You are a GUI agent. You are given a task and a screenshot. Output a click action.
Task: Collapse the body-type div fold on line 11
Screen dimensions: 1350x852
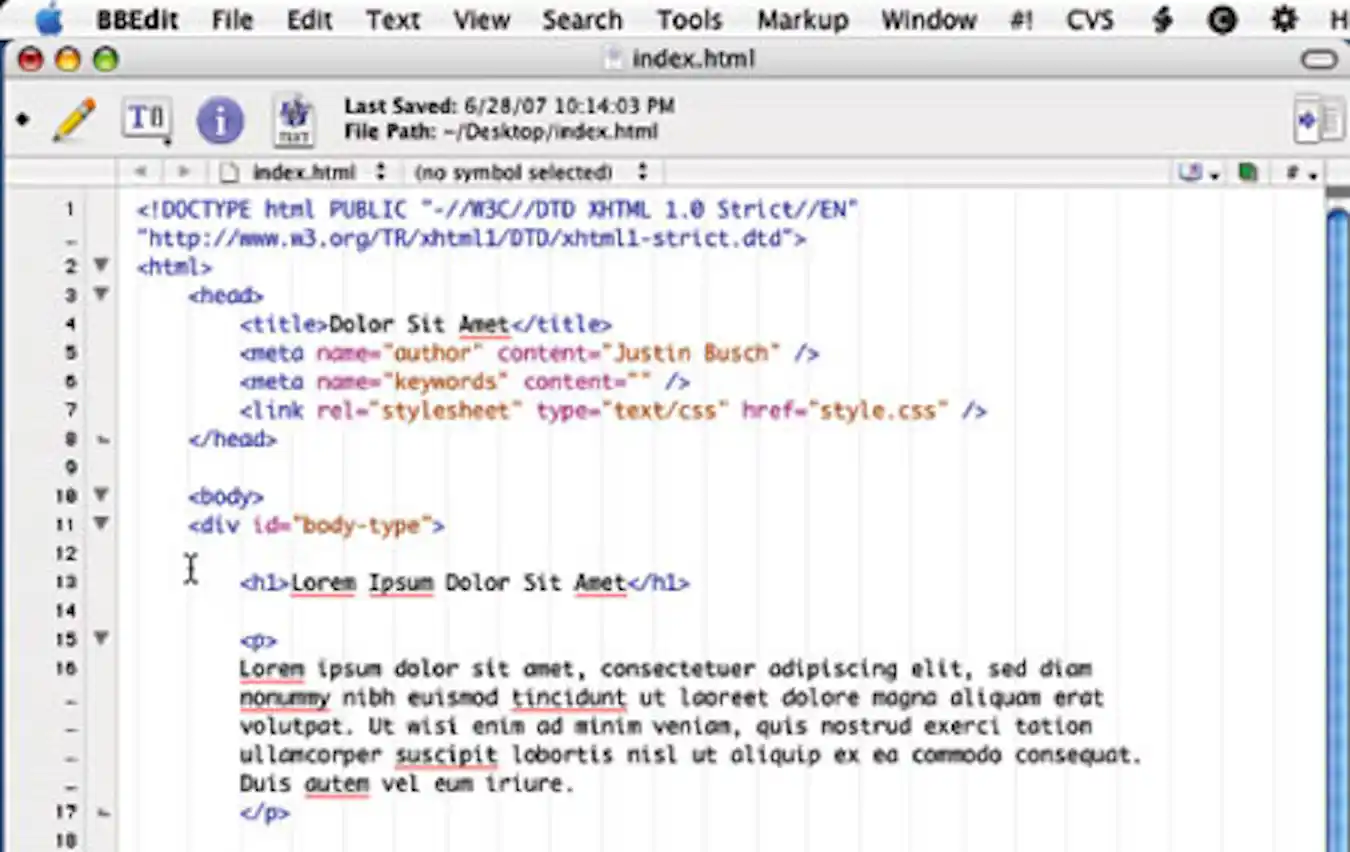[x=100, y=523]
